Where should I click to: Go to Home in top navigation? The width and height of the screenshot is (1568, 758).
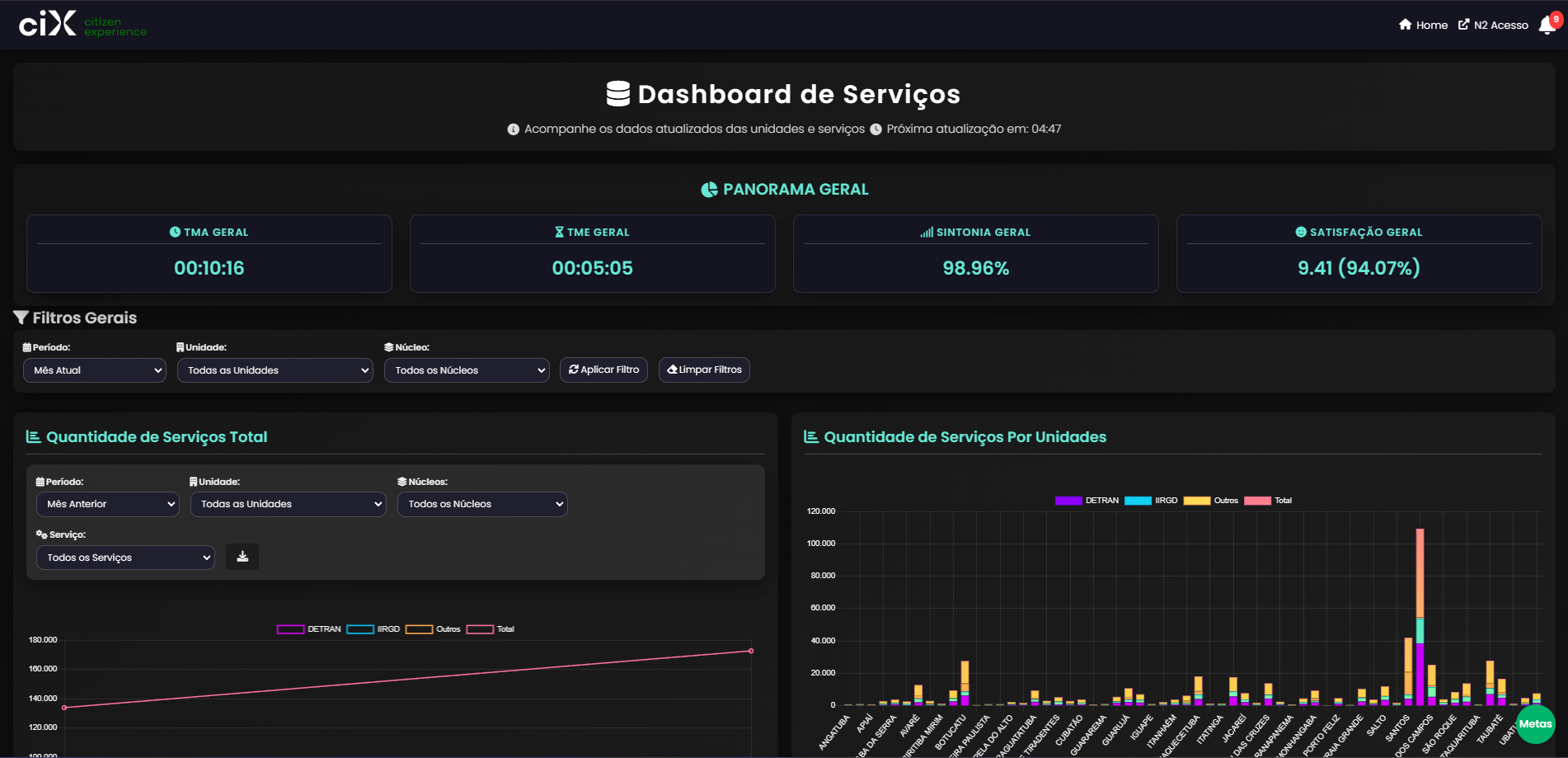pos(1423,26)
